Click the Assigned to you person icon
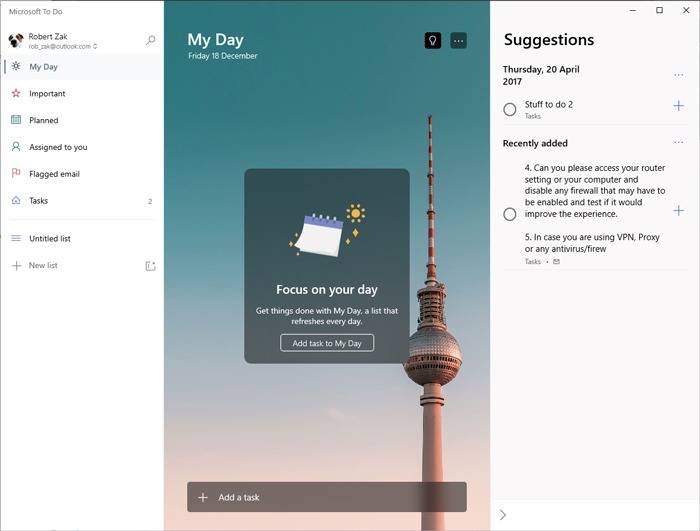700x531 pixels. coord(16,146)
